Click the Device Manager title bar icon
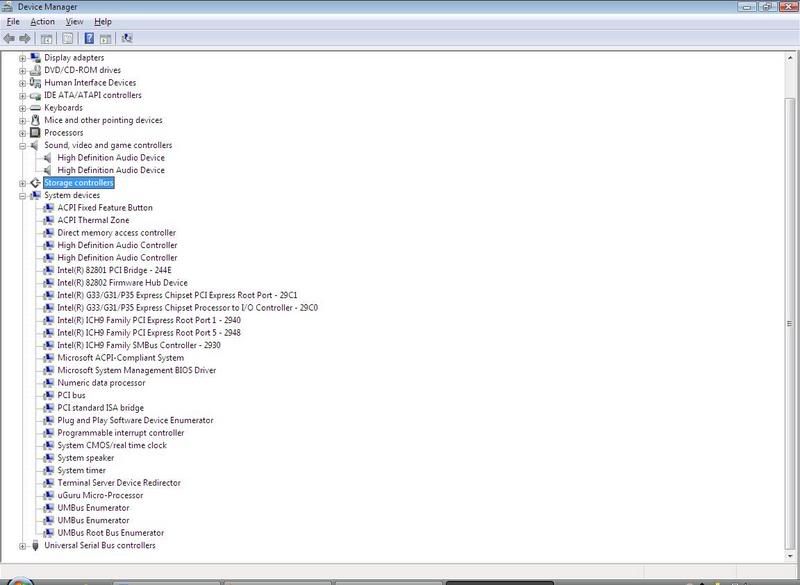800x585 pixels. [x=8, y=7]
